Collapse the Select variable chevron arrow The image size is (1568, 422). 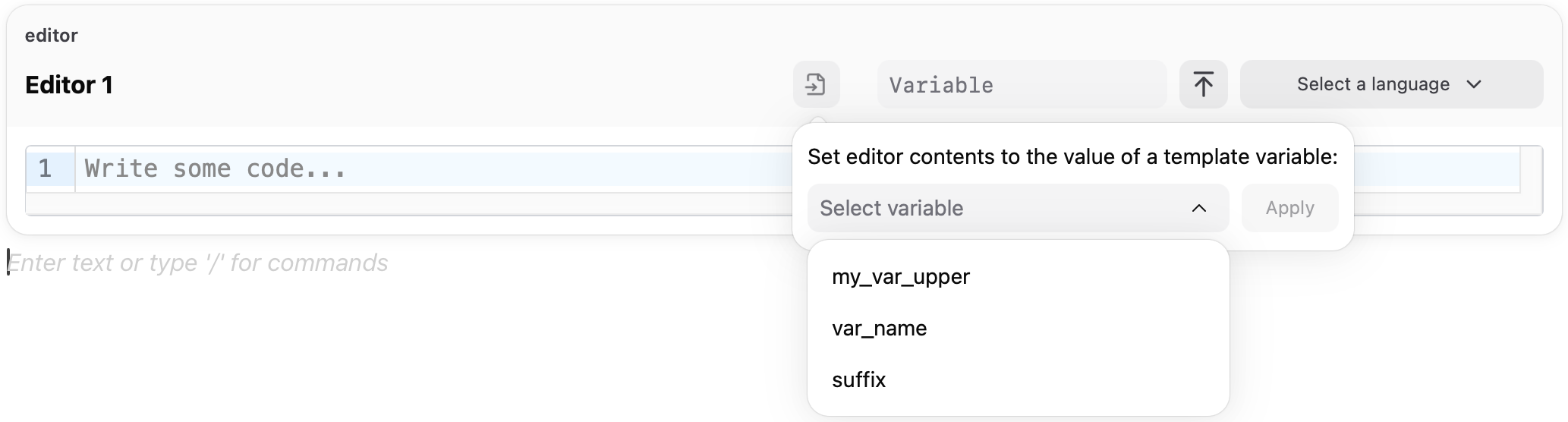coord(1198,208)
